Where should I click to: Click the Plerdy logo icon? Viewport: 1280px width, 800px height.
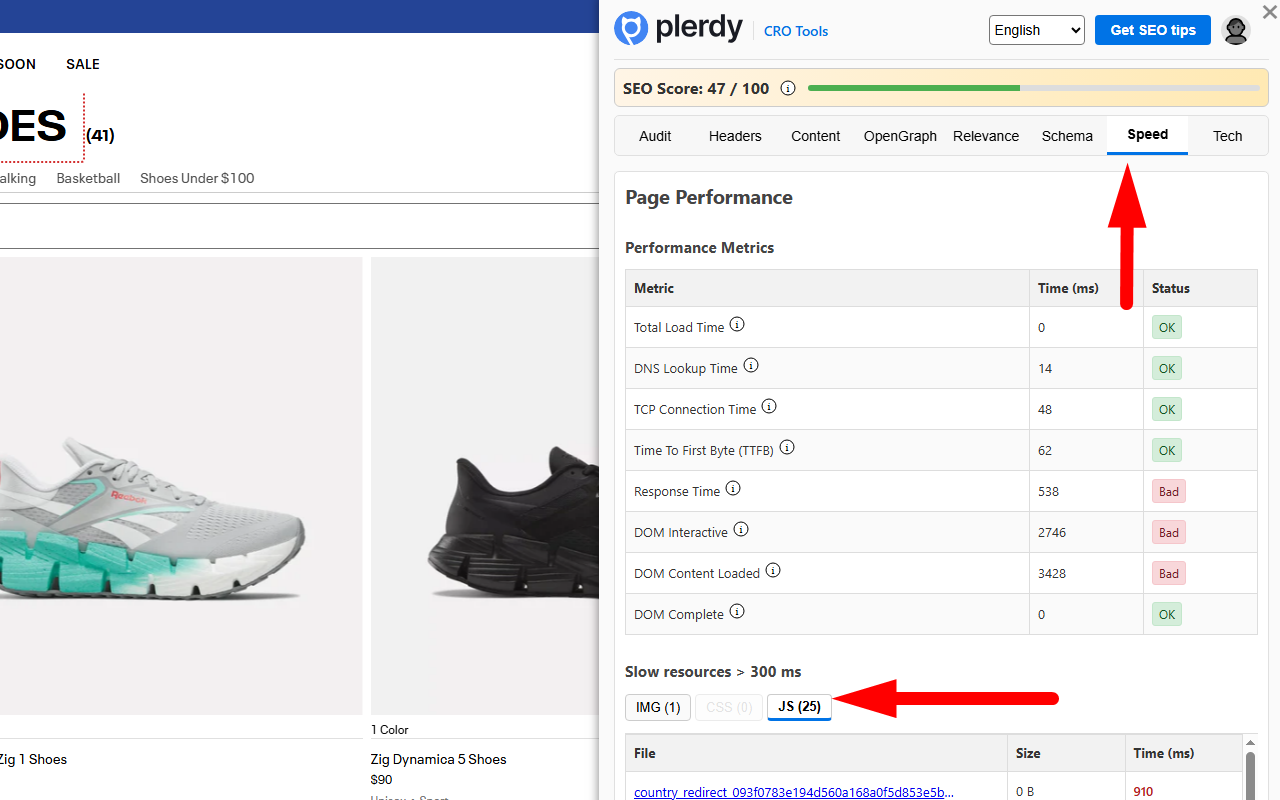[x=631, y=28]
